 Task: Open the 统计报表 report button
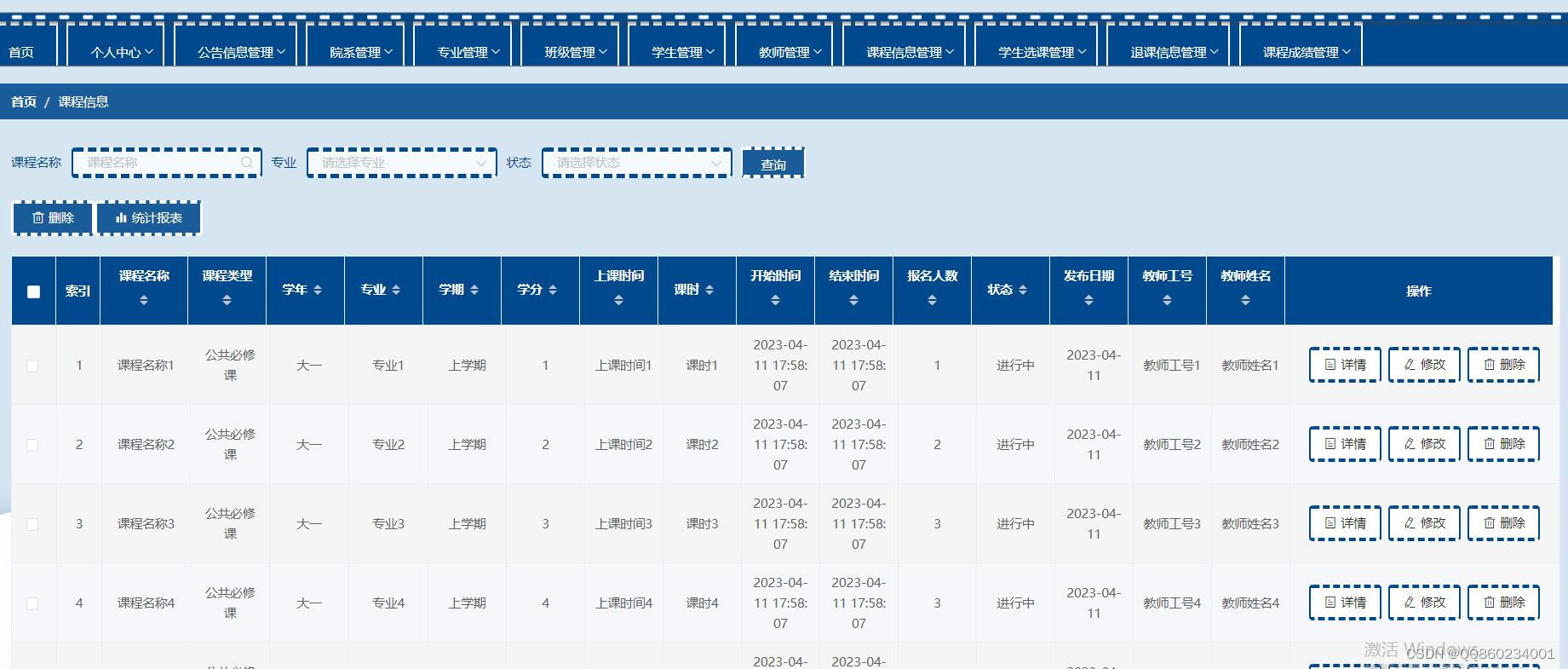coord(149,218)
